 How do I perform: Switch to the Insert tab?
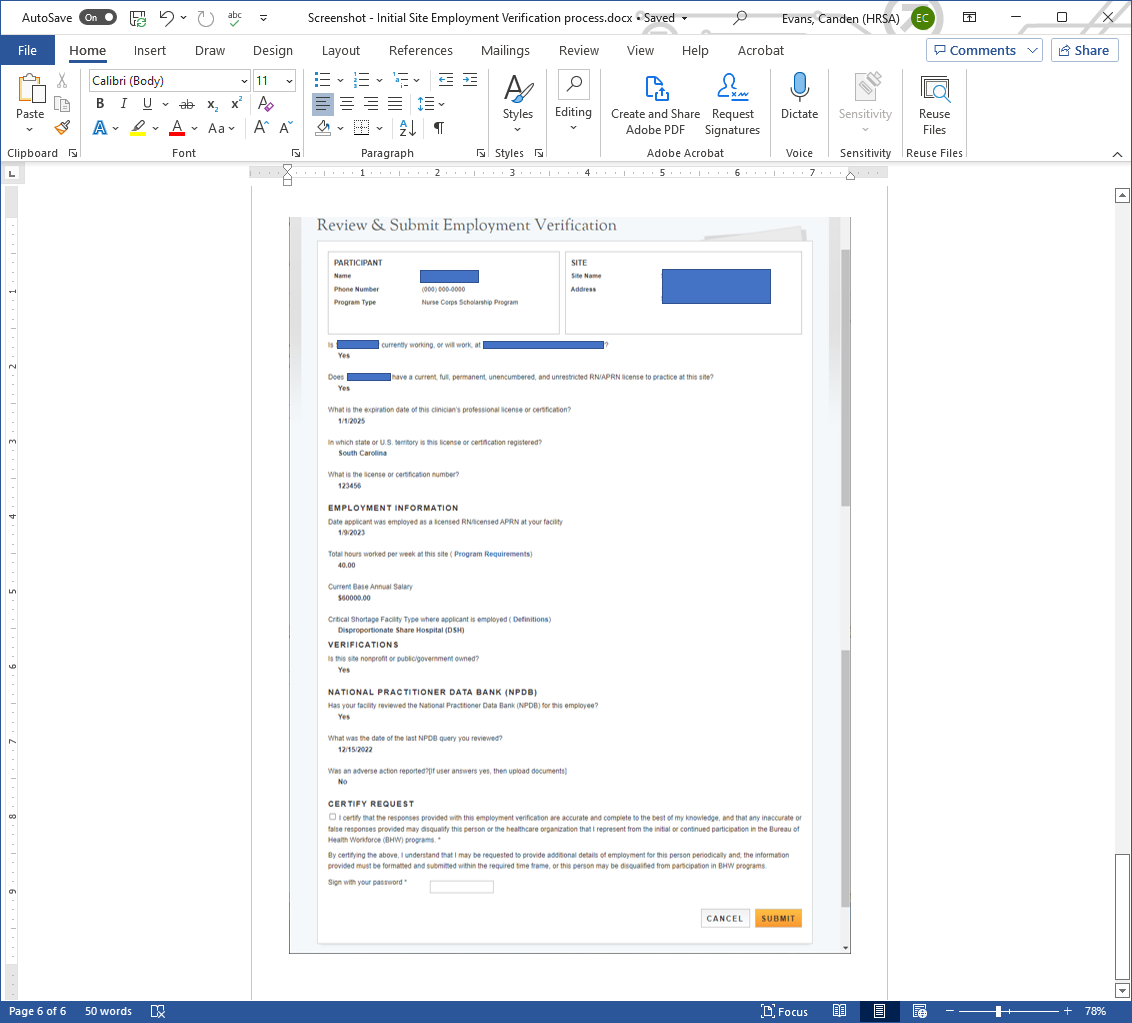pos(150,50)
